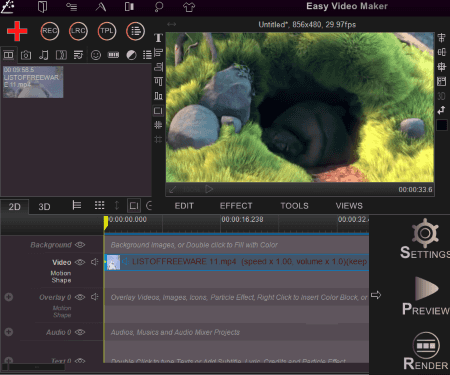Click the search bubble icon in top bar

coord(159,7)
